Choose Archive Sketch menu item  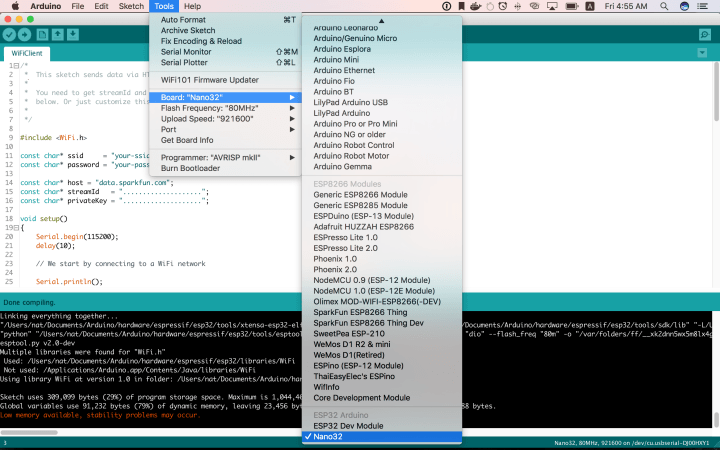225,30
